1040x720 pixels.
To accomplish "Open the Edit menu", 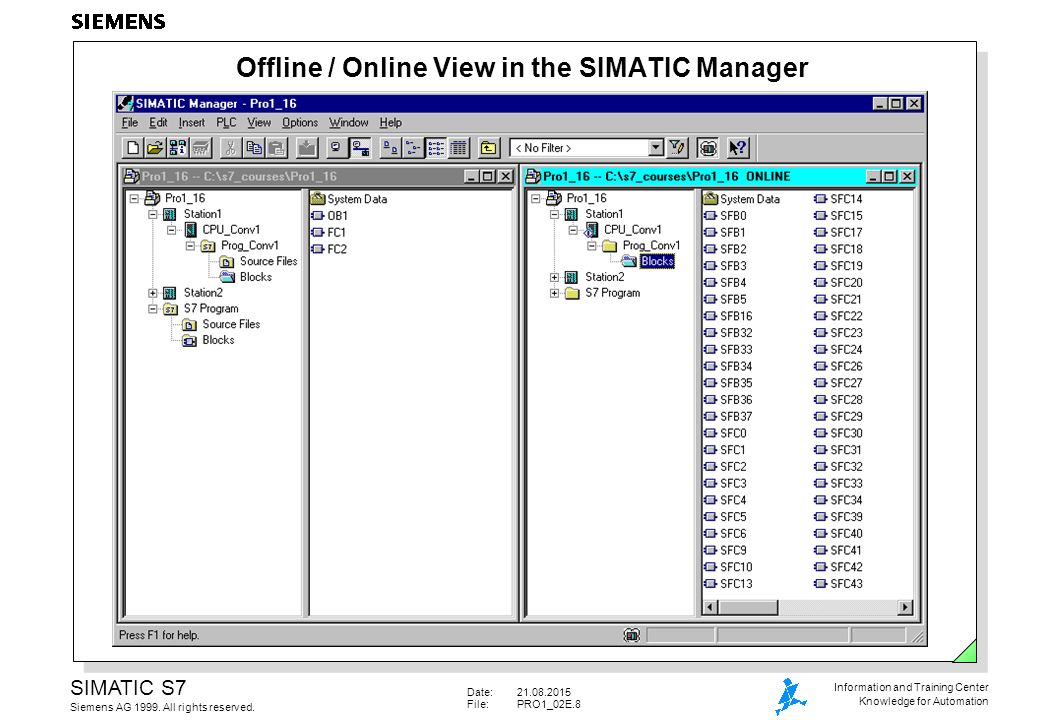I will point(158,123).
